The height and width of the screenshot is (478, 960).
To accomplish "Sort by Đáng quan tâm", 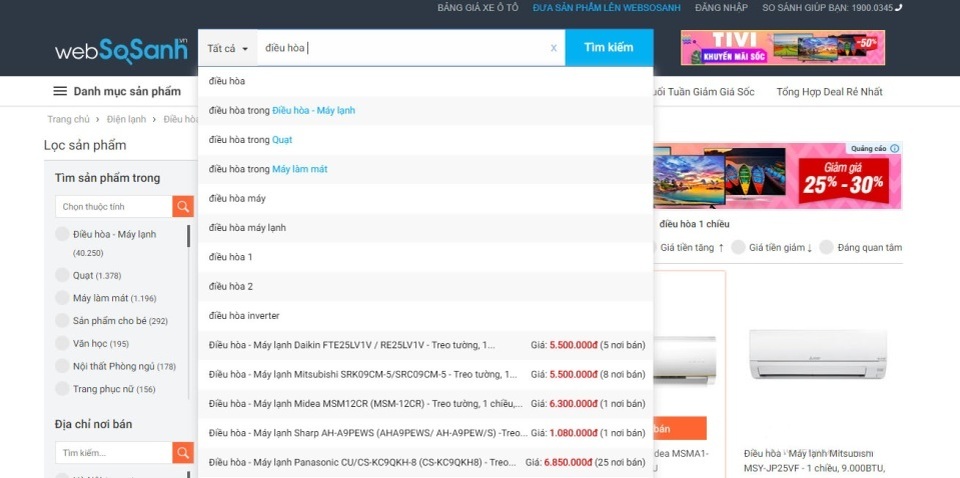I will pyautogui.click(x=862, y=247).
